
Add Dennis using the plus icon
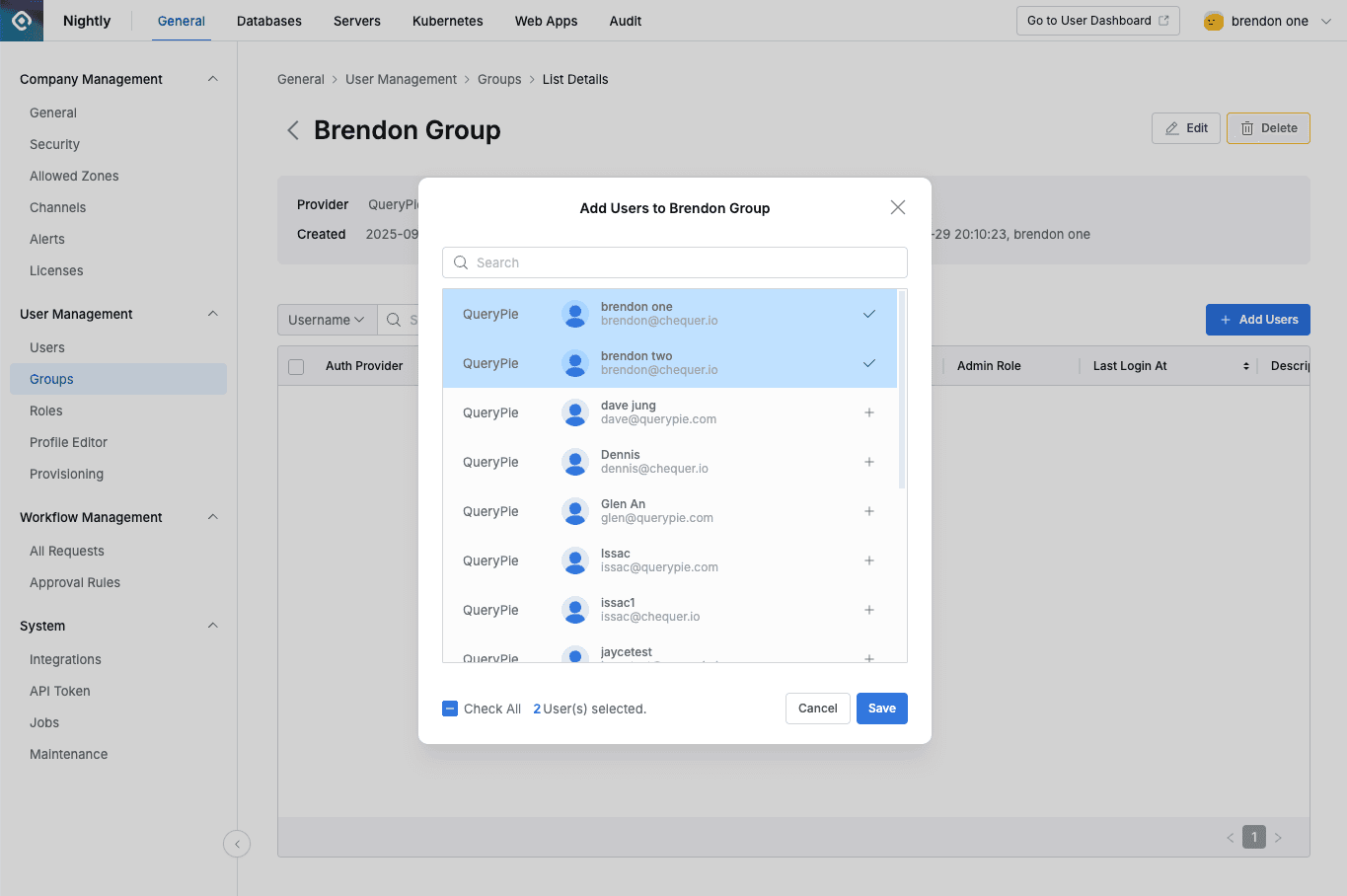(x=869, y=462)
